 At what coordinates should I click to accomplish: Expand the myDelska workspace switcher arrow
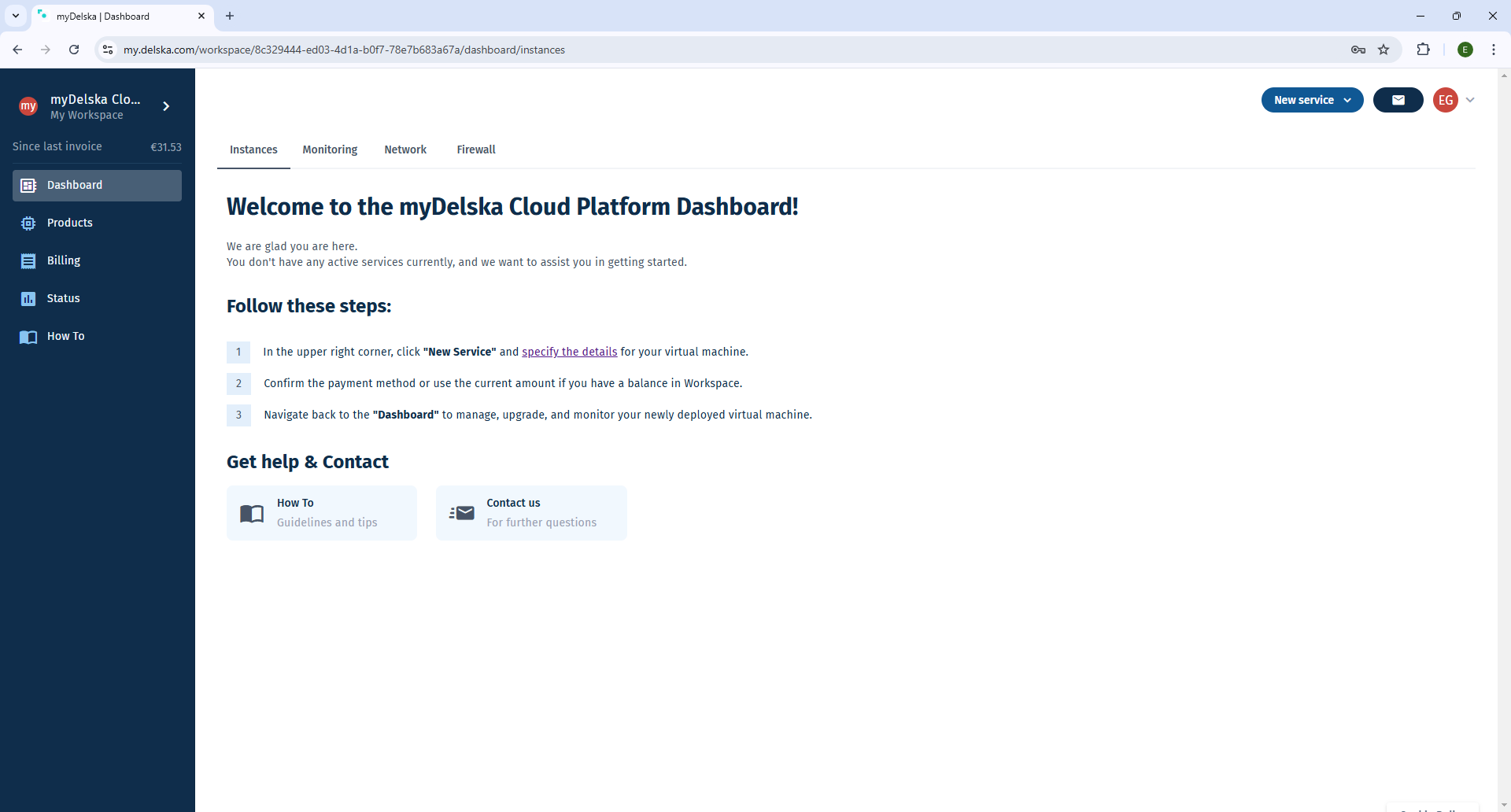(x=166, y=106)
